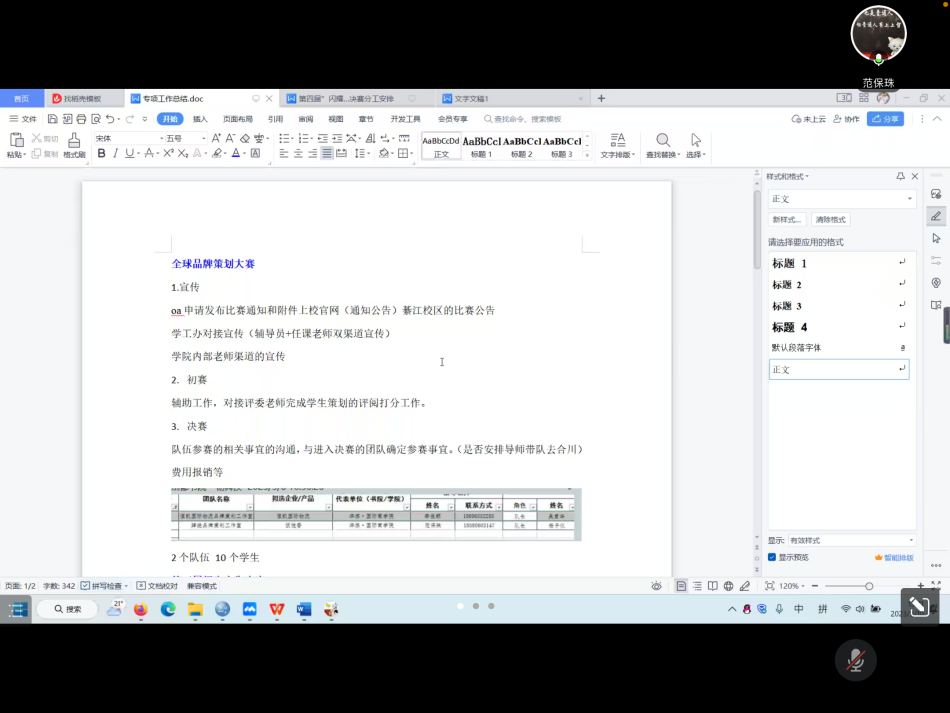Expand the font name dropdown showing 宋体
Viewport: 950px width, 713px height.
pyautogui.click(x=160, y=138)
